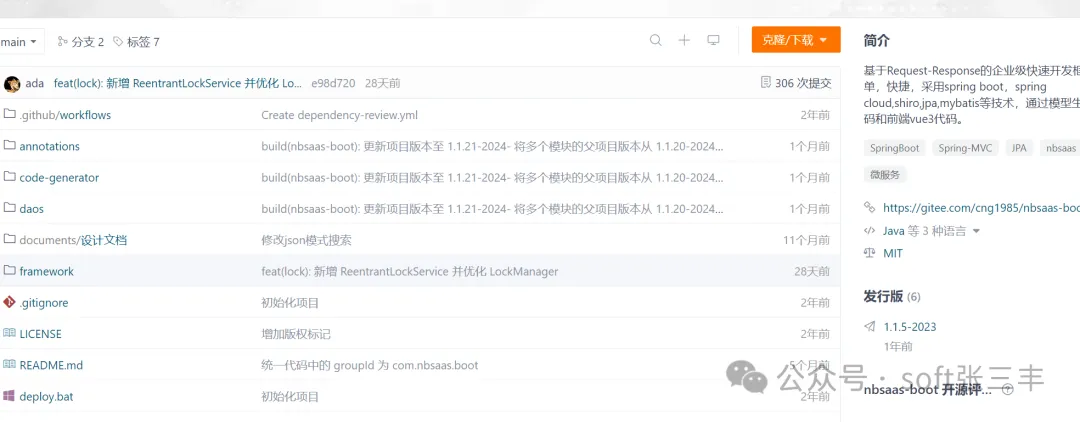Image resolution: width=1080 pixels, height=422 pixels.
Task: Open the author name ada
Action: click(34, 83)
